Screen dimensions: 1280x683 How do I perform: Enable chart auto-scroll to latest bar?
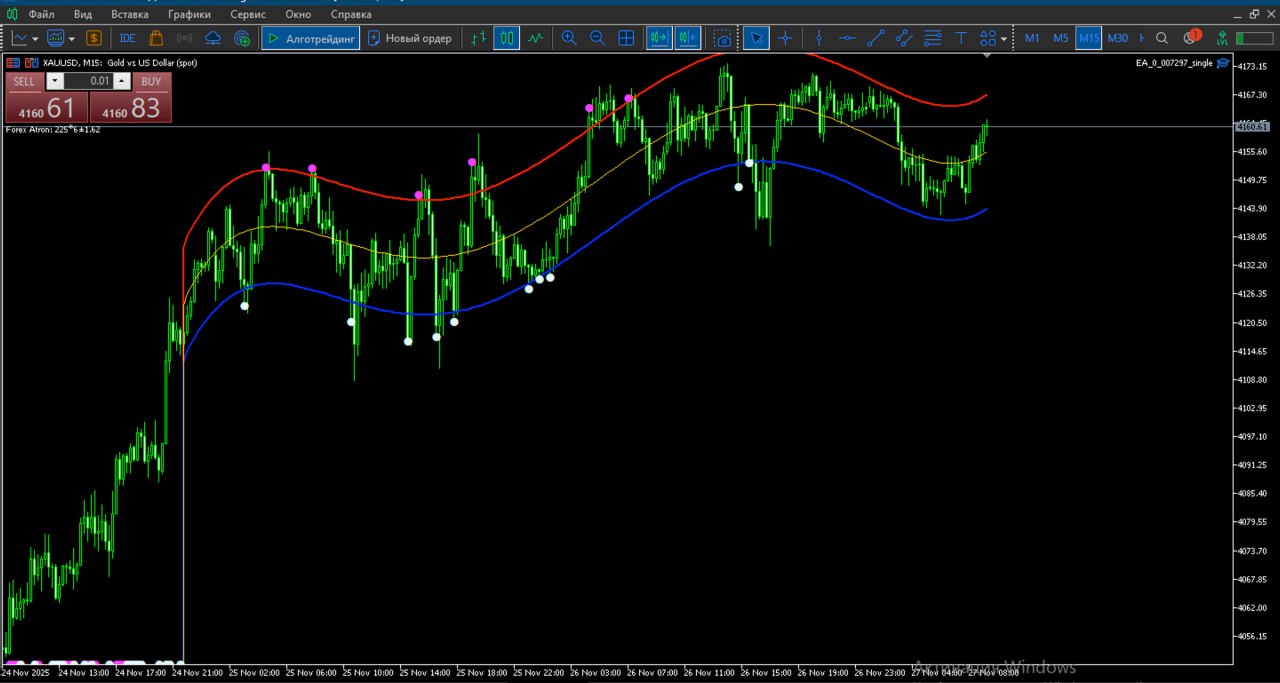(660, 38)
